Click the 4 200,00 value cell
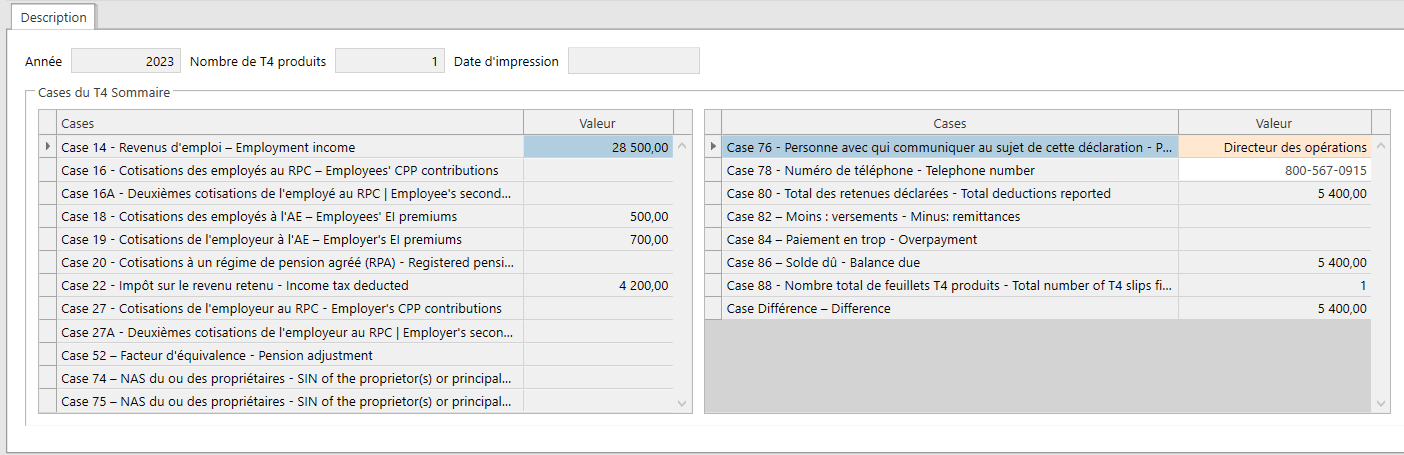 [598, 285]
